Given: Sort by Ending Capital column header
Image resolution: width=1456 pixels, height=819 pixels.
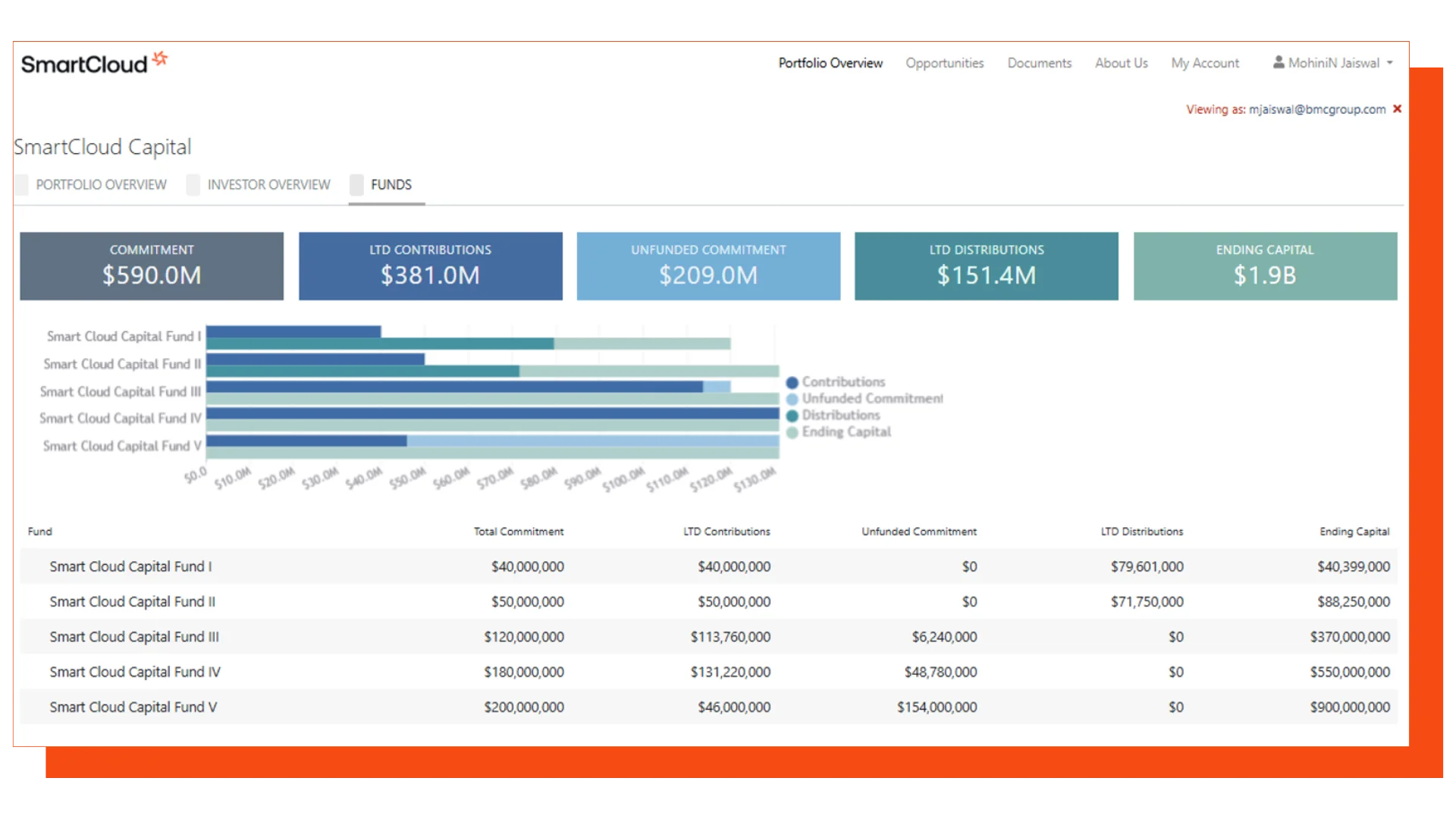Looking at the screenshot, I should click(1354, 532).
